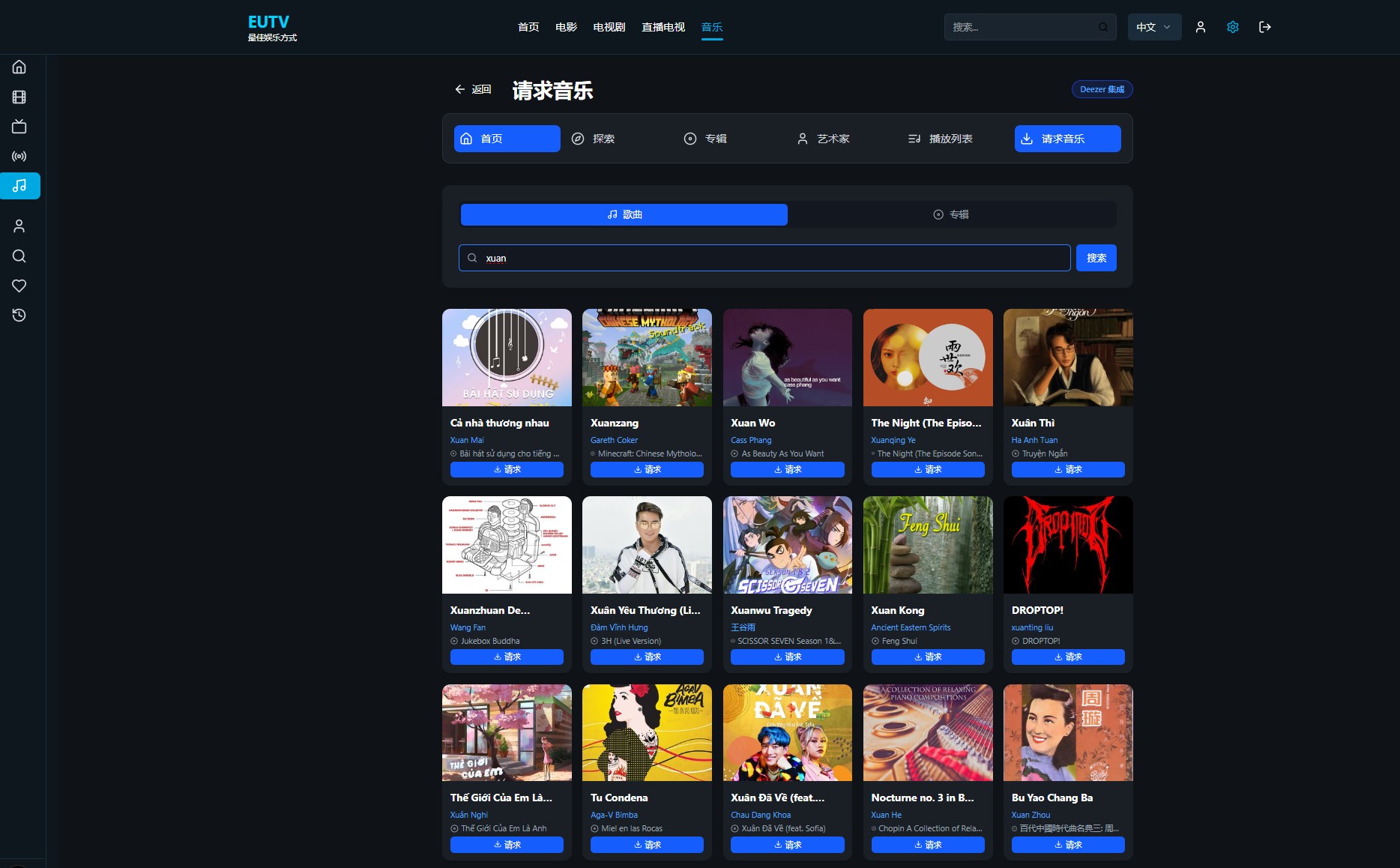Screen dimensions: 1400x868
Task: Click album text Jukebox Buddha
Action: 490,641
